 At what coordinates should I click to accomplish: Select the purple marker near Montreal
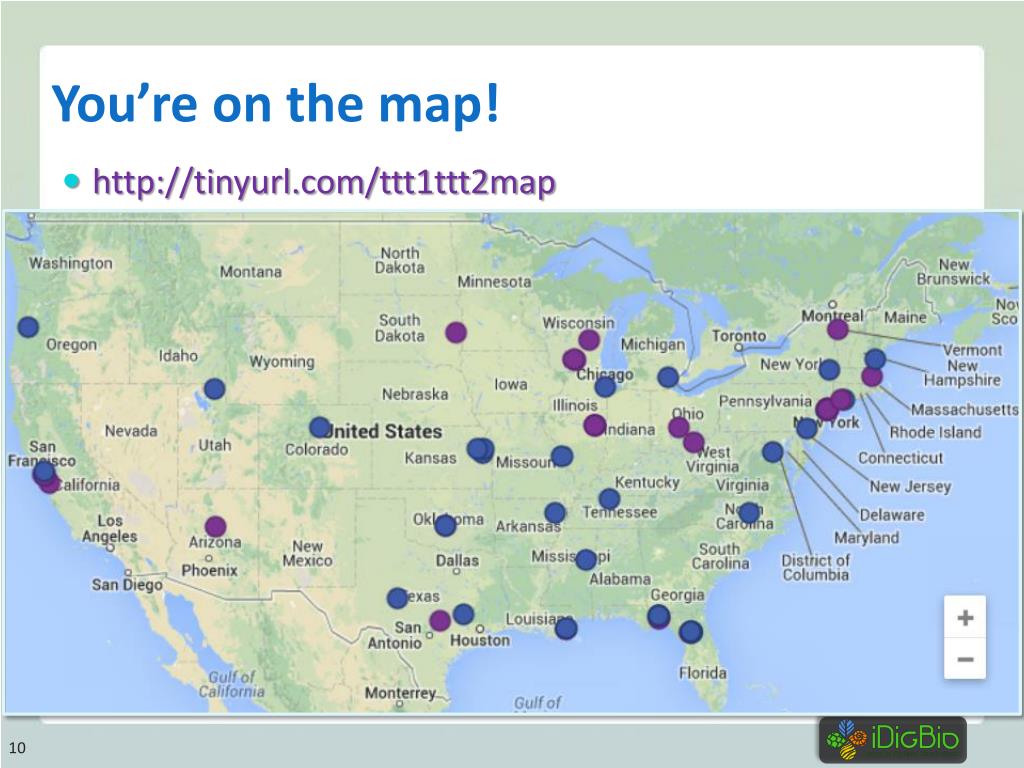click(x=837, y=329)
